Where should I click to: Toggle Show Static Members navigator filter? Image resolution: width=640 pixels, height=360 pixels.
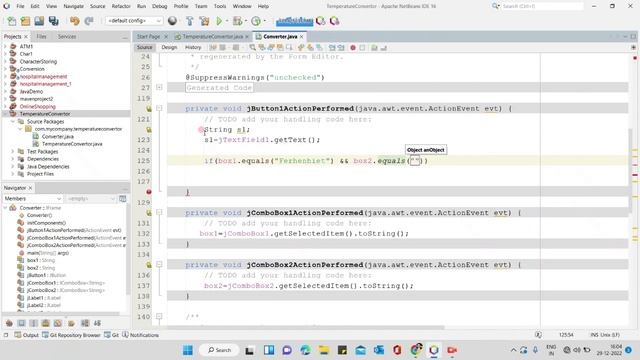(x=34, y=323)
